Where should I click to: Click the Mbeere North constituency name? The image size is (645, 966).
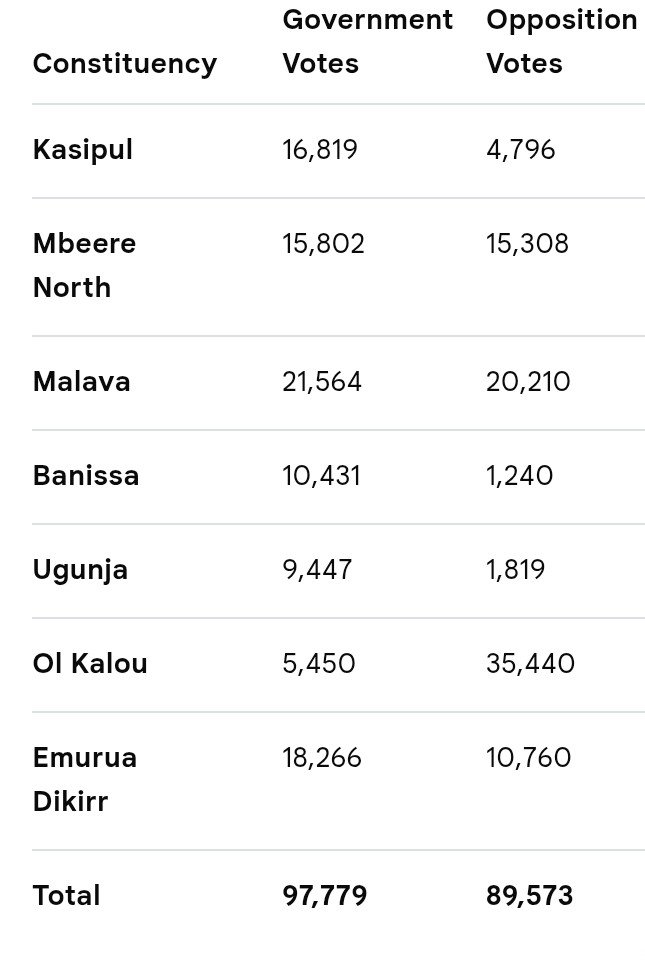[x=84, y=266]
